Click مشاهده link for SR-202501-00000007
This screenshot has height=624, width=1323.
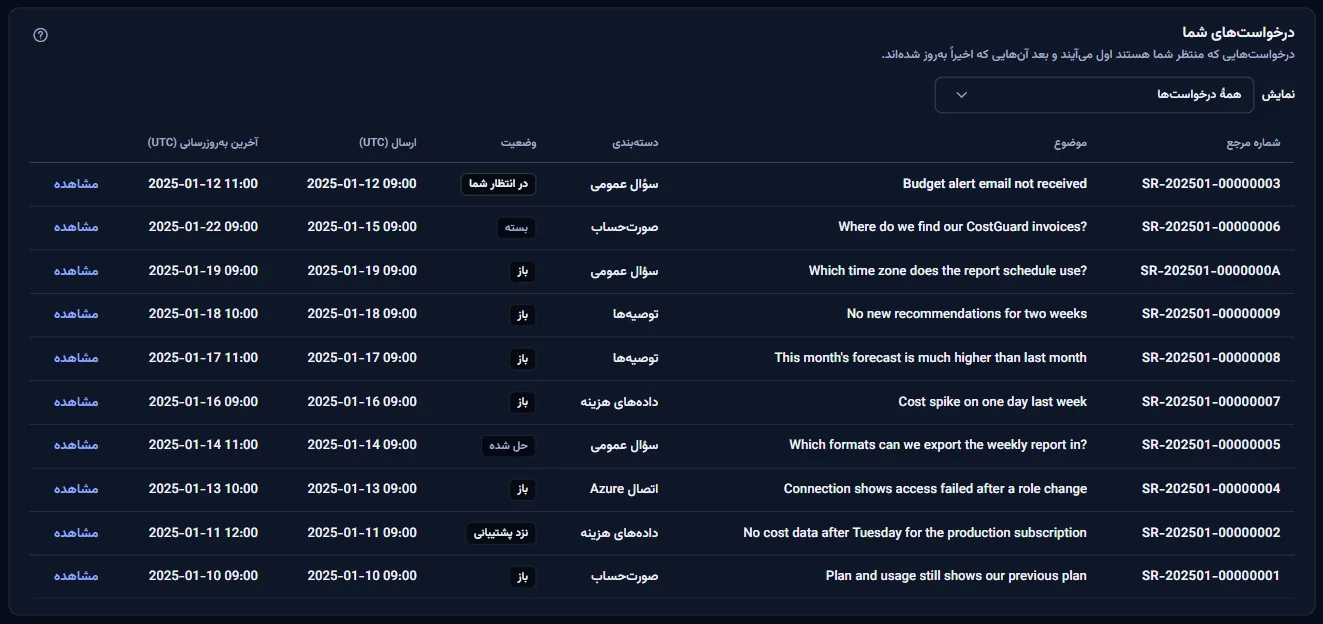pos(76,402)
